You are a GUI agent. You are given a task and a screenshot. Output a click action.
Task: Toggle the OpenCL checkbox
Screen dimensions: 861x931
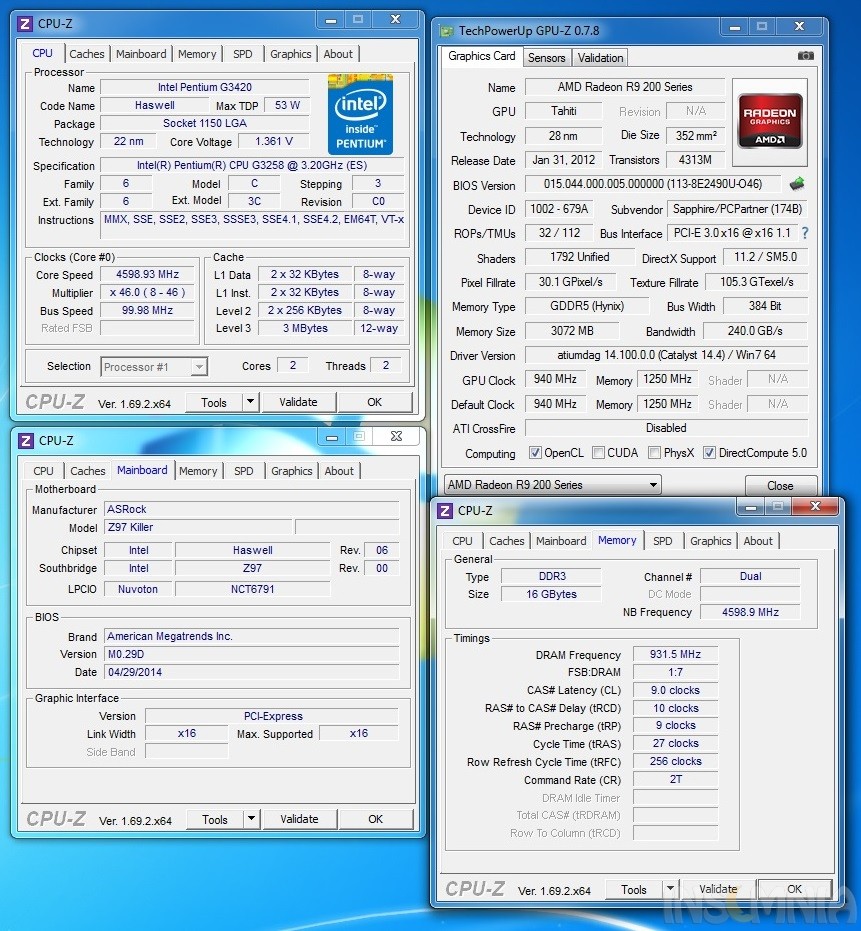pos(535,453)
